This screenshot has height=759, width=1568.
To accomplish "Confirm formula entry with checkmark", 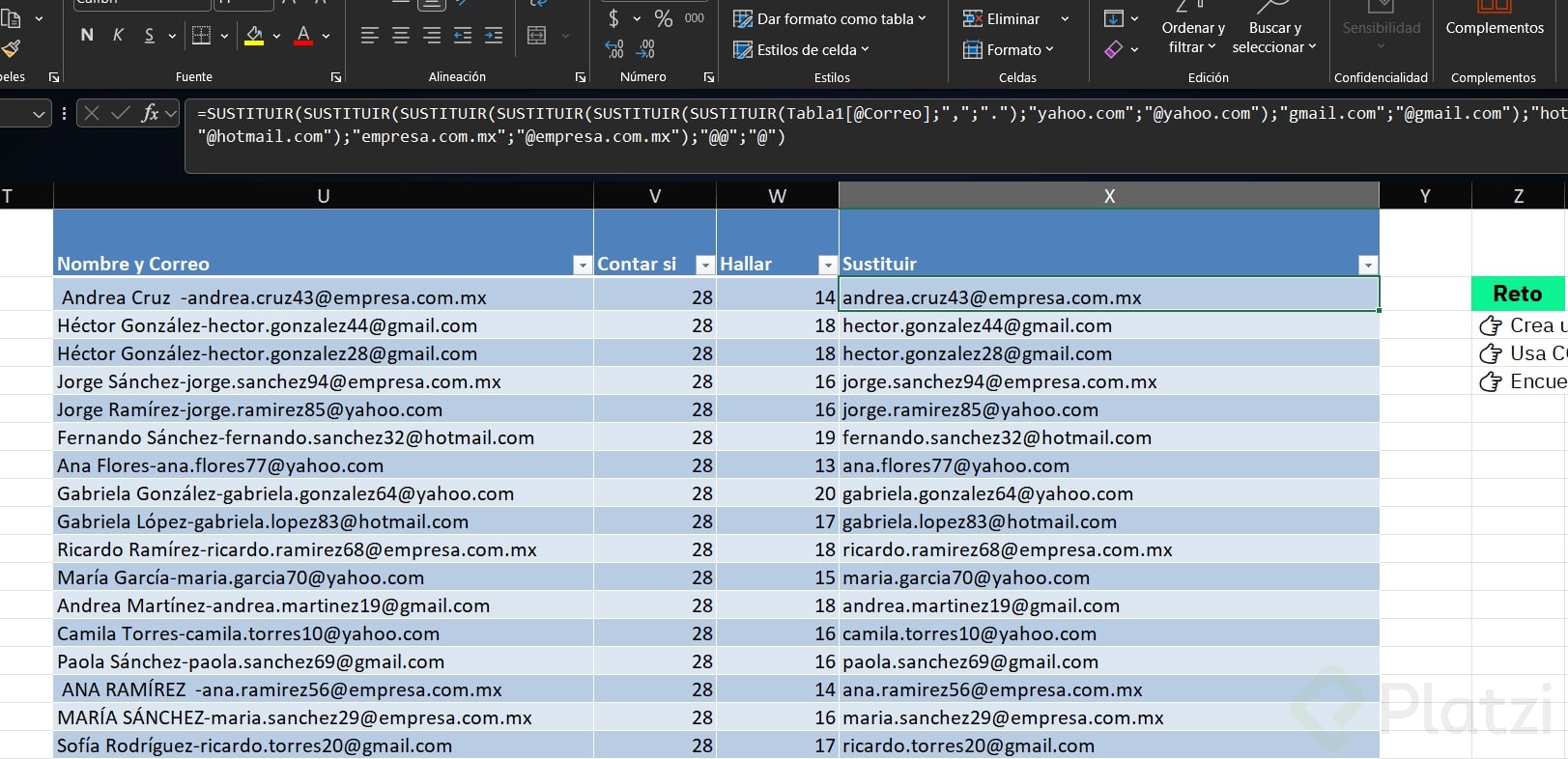I will click(121, 114).
